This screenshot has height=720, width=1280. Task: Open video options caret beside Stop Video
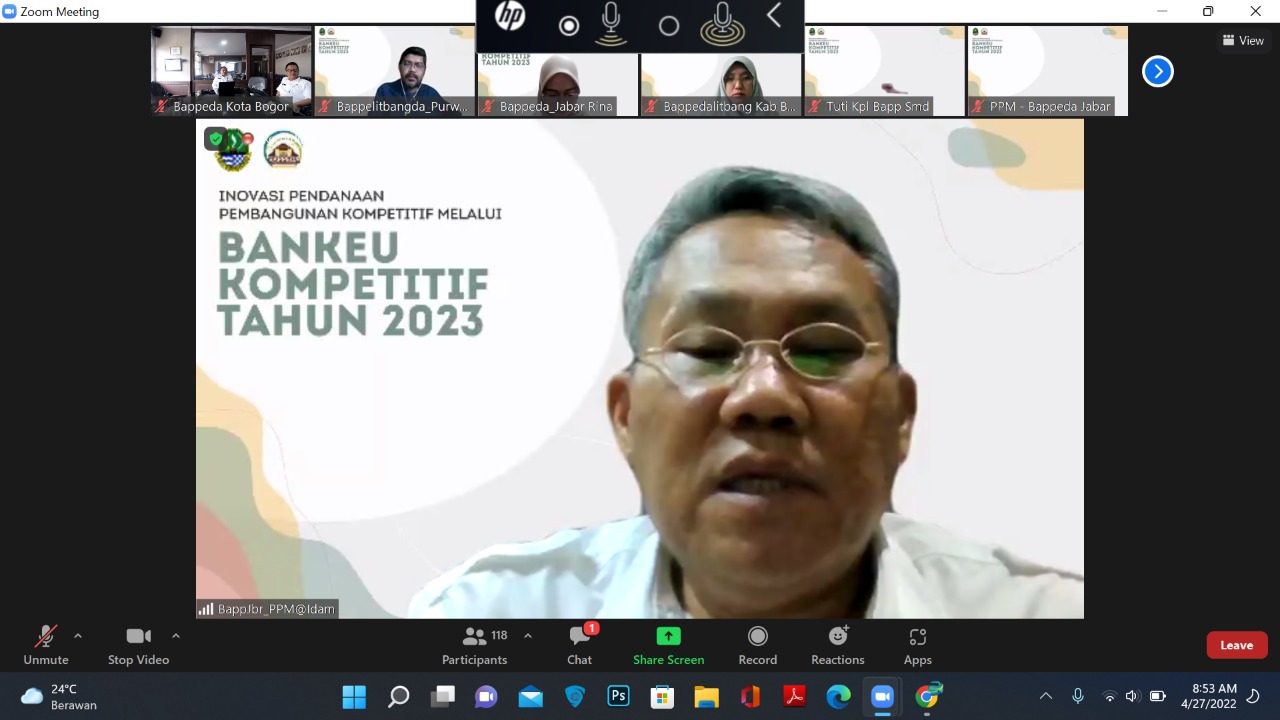point(176,636)
